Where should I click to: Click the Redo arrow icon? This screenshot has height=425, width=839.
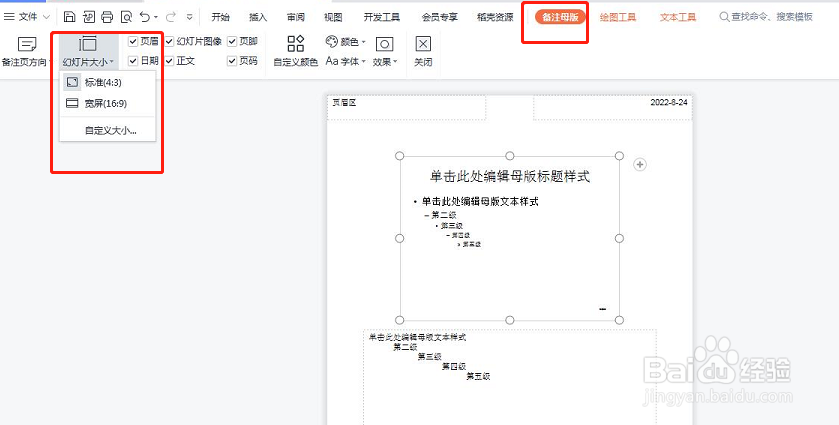[x=171, y=17]
